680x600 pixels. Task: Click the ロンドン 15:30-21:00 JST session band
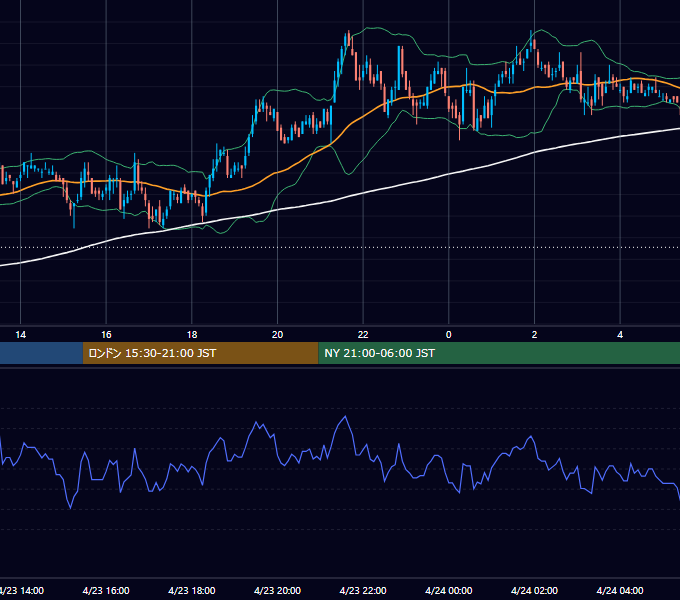pyautogui.click(x=200, y=353)
